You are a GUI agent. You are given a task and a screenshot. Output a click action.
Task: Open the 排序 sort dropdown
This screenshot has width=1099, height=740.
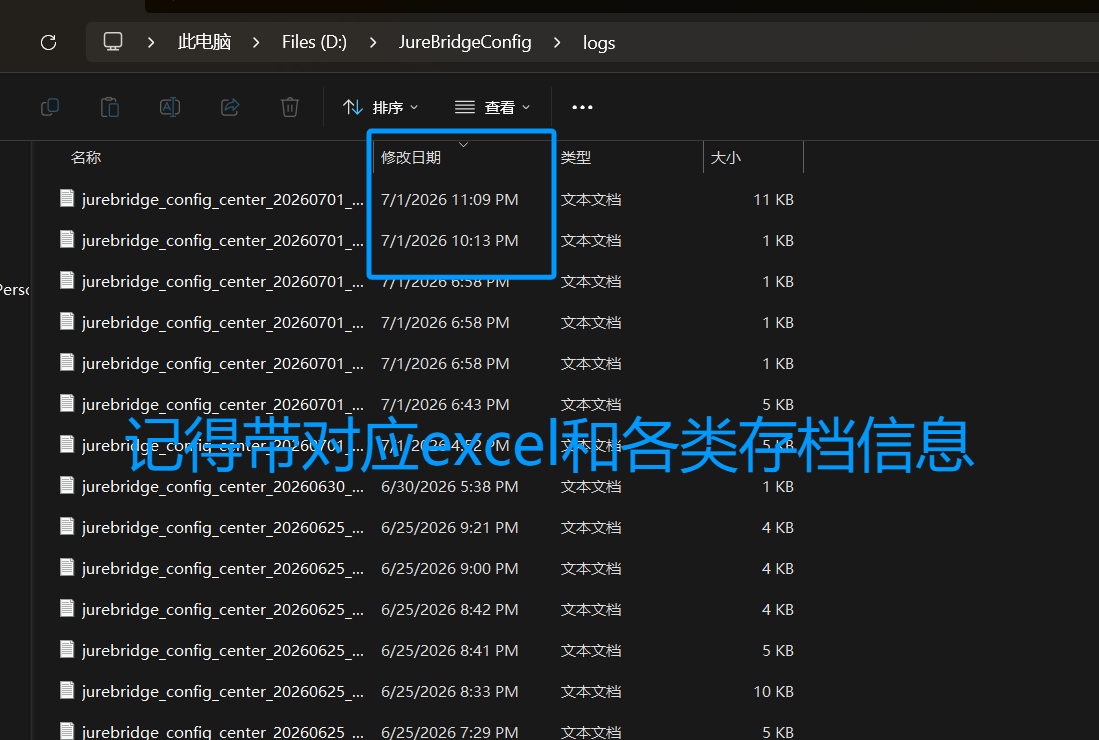click(381, 107)
